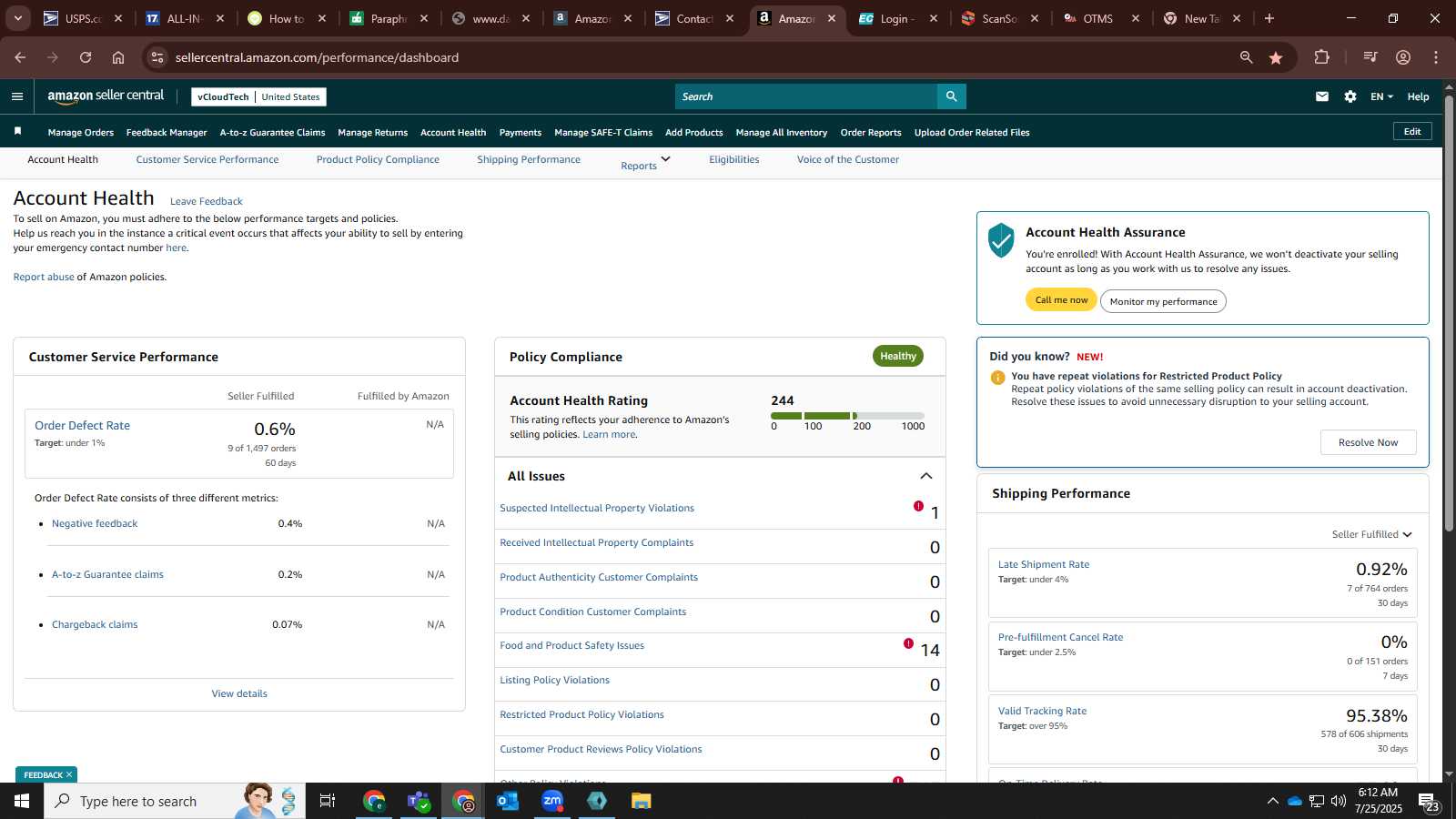The height and width of the screenshot is (819, 1456).
Task: Click the Seller Central search field
Action: tap(806, 96)
